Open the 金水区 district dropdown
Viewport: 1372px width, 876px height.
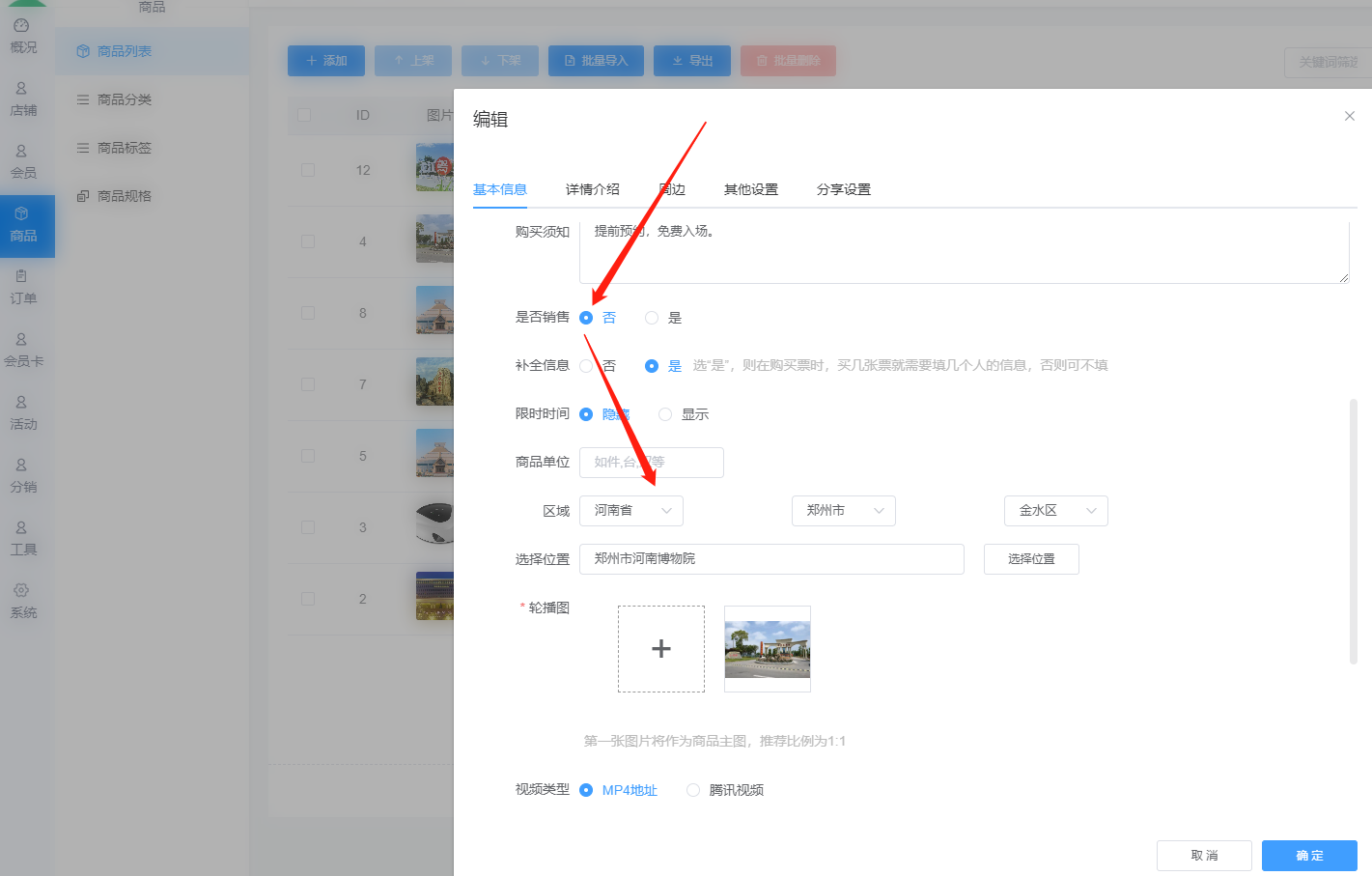tap(1056, 511)
